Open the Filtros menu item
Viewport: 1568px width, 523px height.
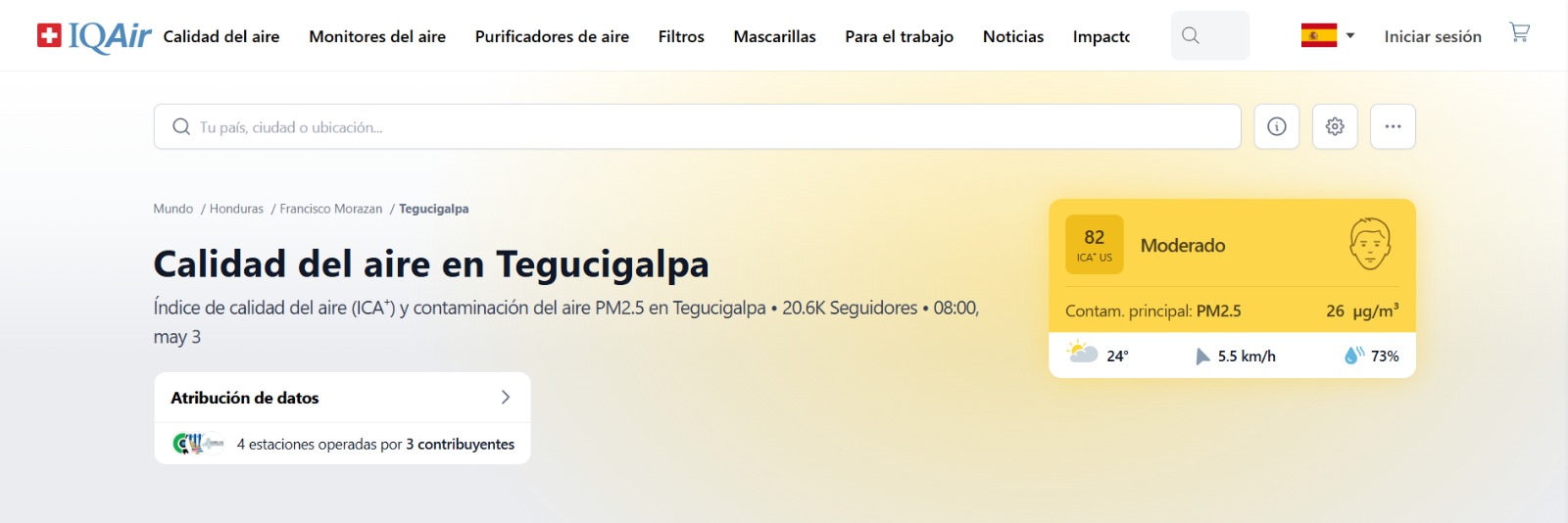point(681,36)
